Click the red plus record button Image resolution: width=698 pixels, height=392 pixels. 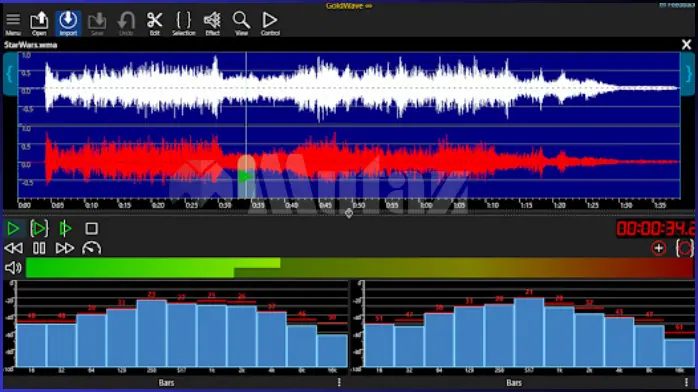tap(659, 248)
